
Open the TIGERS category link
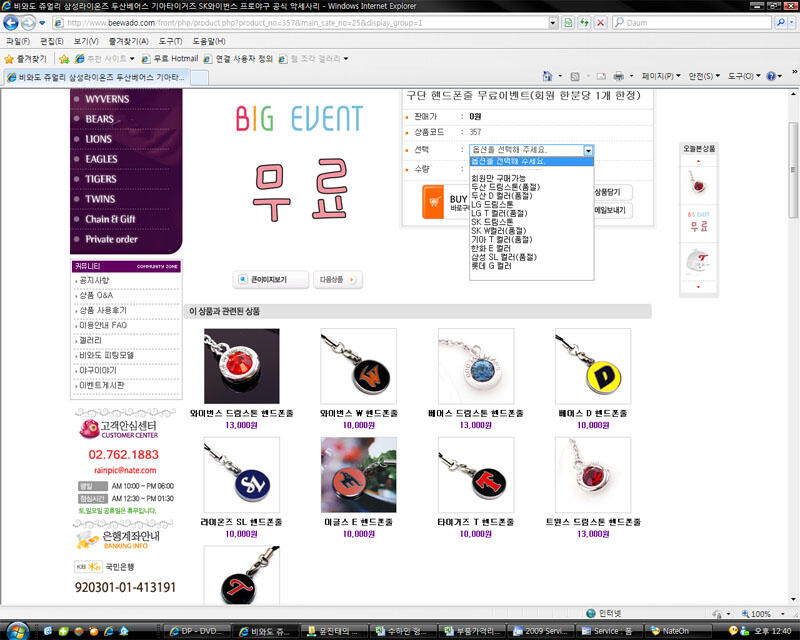tap(101, 179)
